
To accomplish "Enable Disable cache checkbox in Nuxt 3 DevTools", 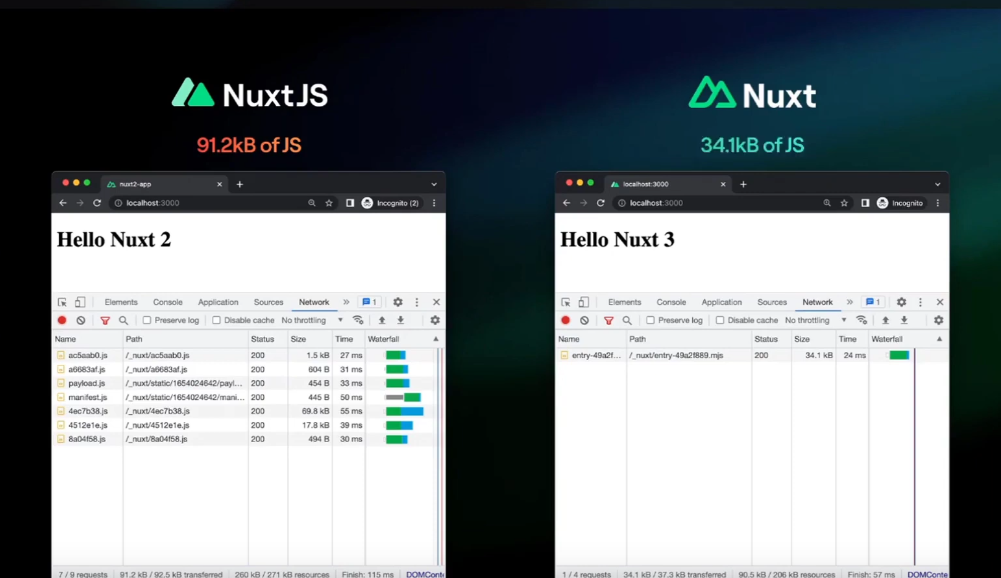I will (720, 320).
